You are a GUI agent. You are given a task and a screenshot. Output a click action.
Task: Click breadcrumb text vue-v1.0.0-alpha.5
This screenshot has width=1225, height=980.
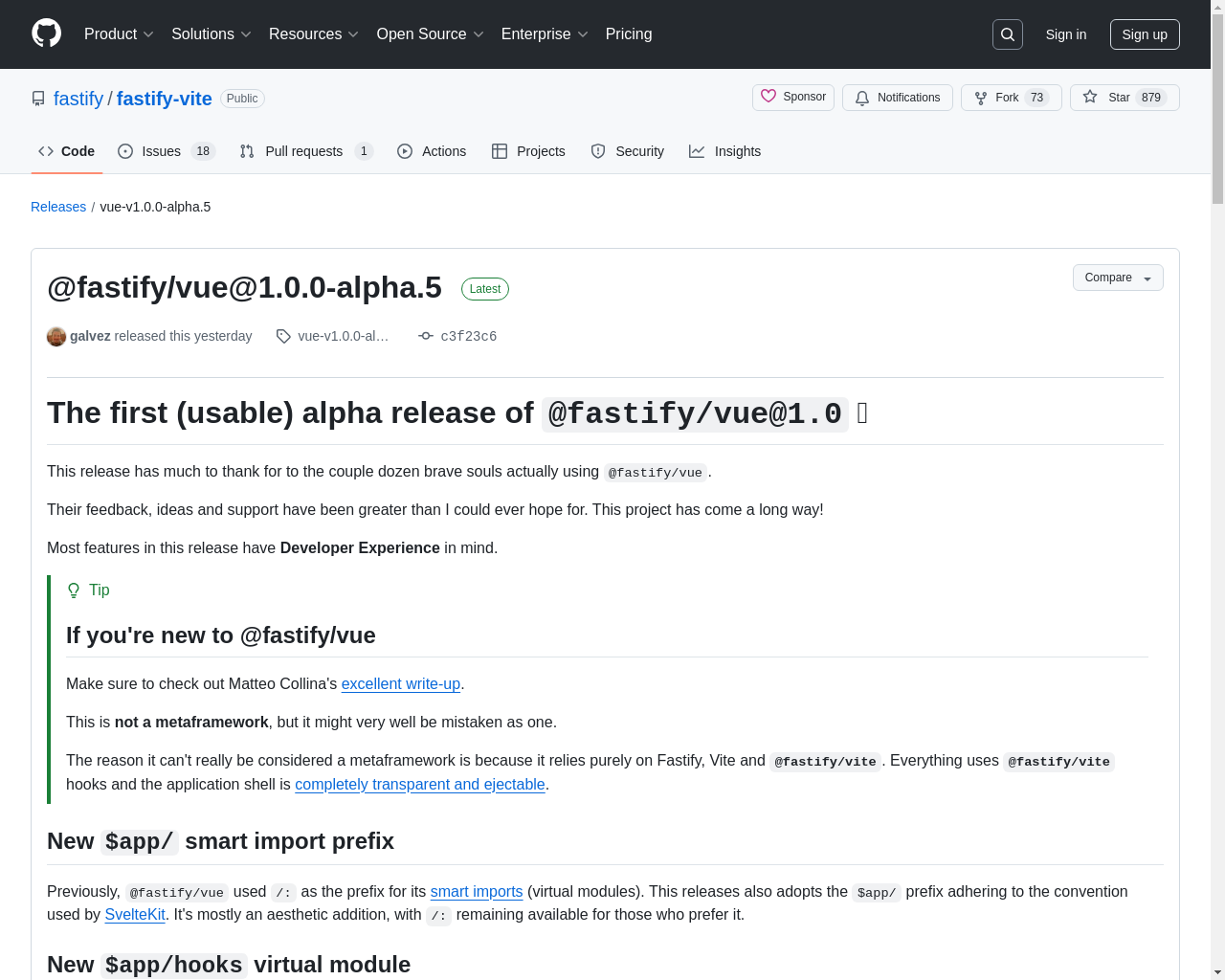tap(155, 207)
